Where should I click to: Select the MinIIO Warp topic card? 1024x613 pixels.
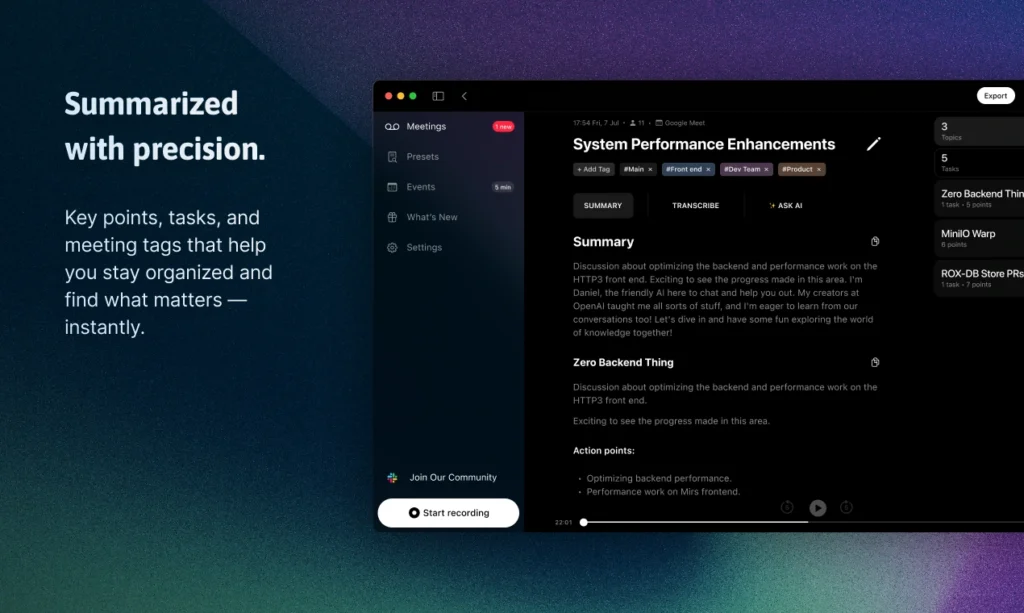click(979, 238)
